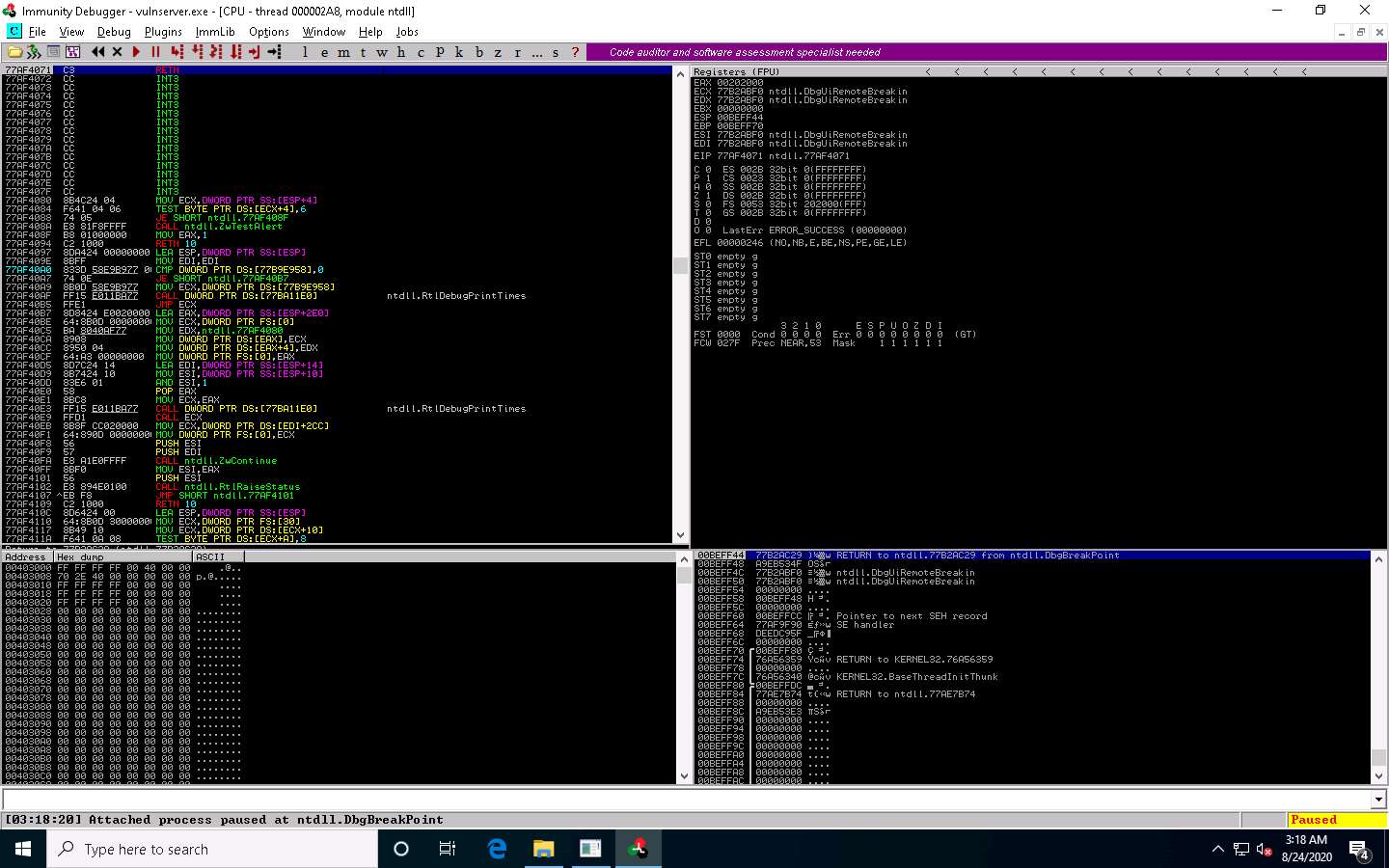Show Log window with the 'l' button

click(305, 52)
